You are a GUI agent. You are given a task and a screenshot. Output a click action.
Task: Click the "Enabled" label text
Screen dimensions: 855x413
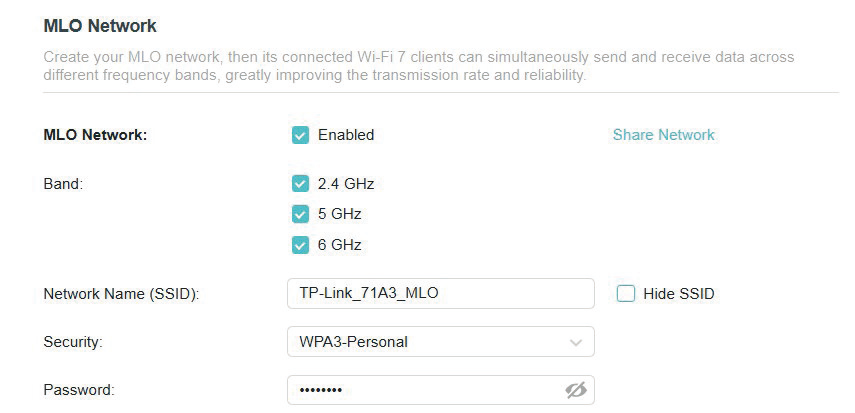tap(346, 135)
